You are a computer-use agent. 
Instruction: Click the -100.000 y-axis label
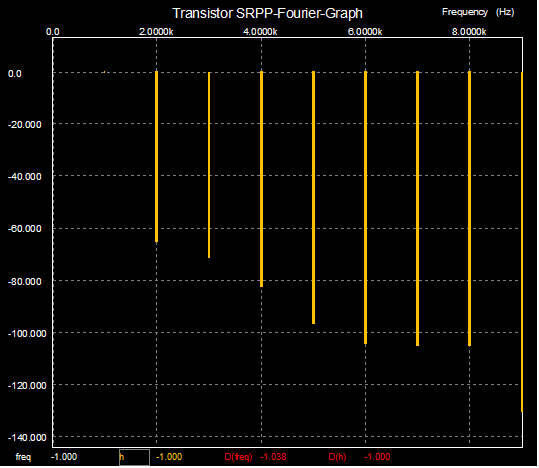click(x=27, y=334)
